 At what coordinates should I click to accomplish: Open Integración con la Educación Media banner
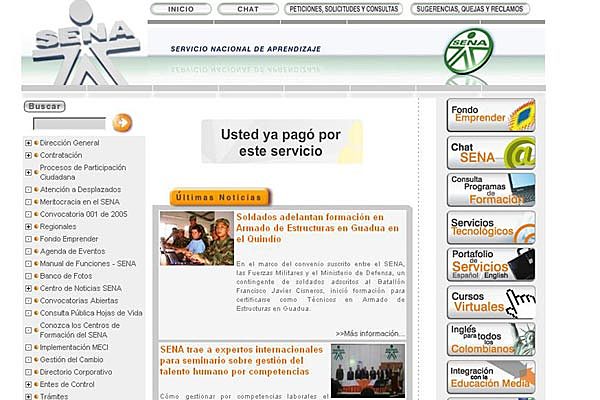pos(491,377)
